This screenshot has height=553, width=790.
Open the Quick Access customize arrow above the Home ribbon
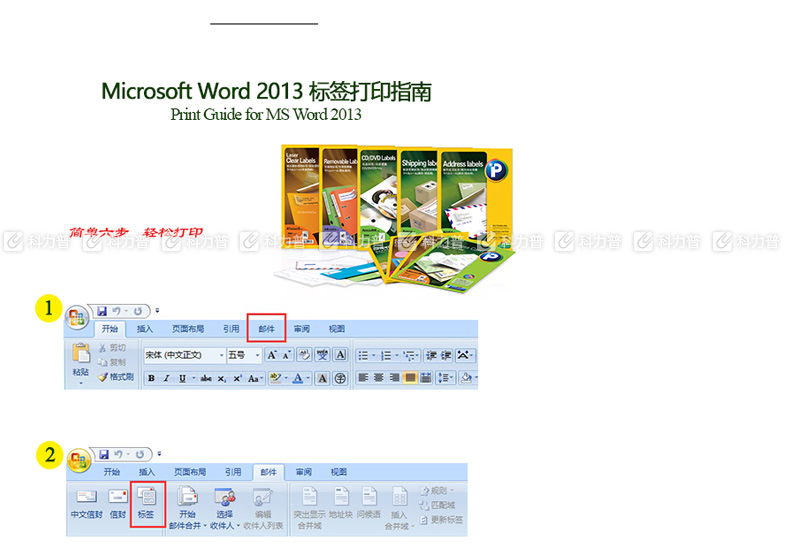click(157, 311)
